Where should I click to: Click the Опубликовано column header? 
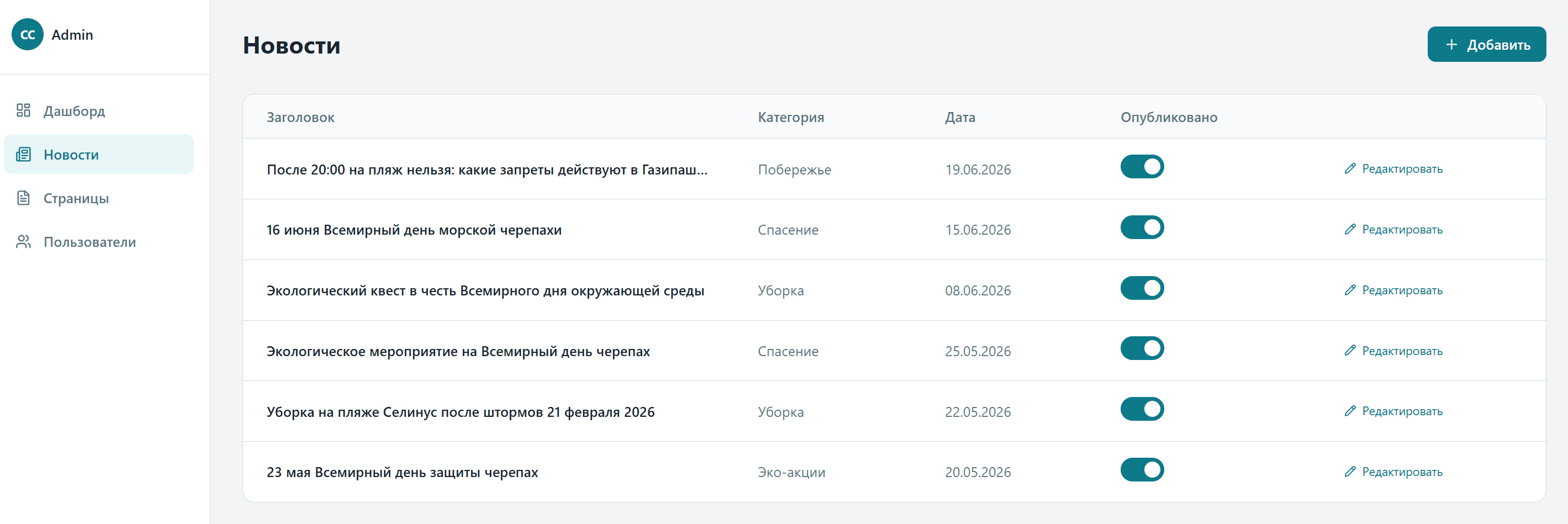click(x=1169, y=117)
